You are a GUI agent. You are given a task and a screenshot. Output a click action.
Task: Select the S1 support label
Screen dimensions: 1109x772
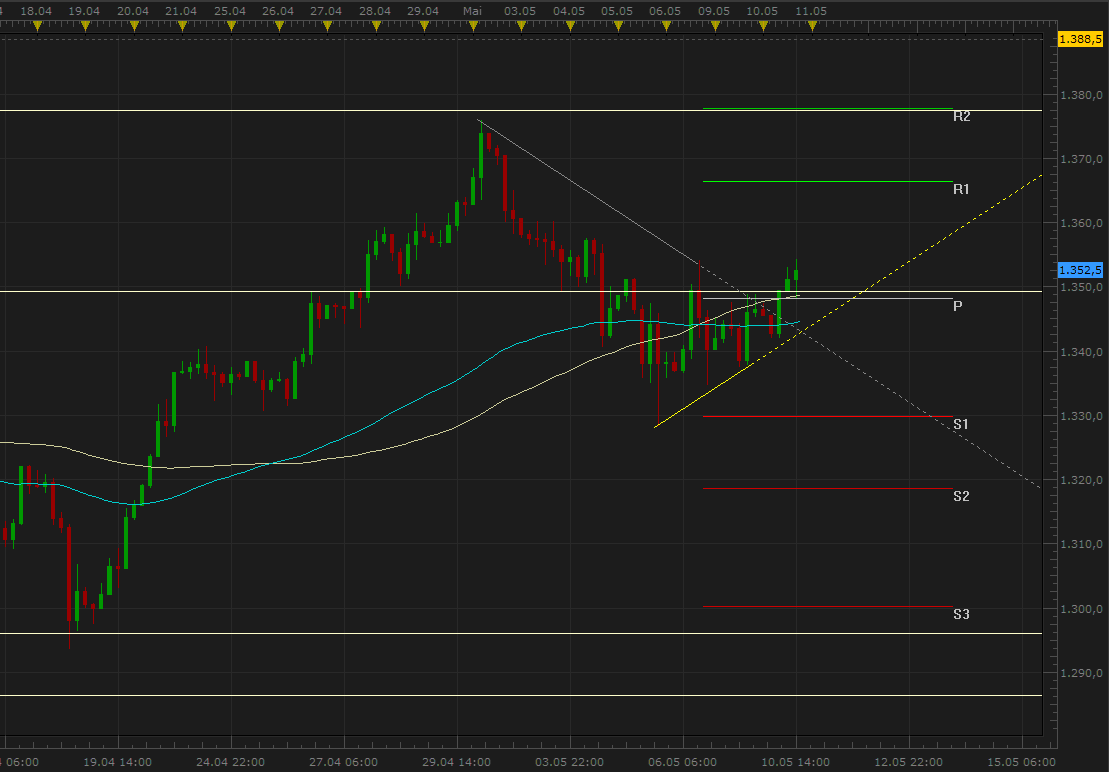961,425
